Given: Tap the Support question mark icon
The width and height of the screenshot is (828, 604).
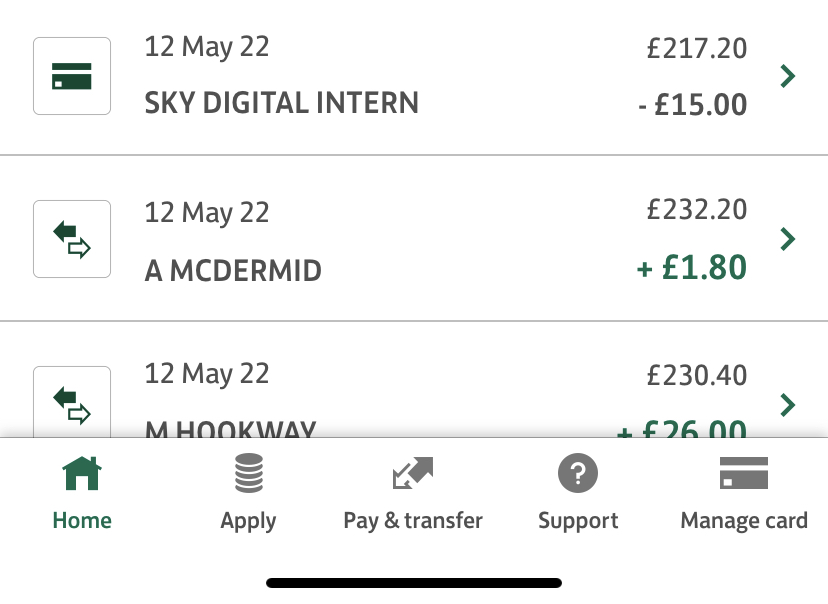Looking at the screenshot, I should (x=578, y=472).
